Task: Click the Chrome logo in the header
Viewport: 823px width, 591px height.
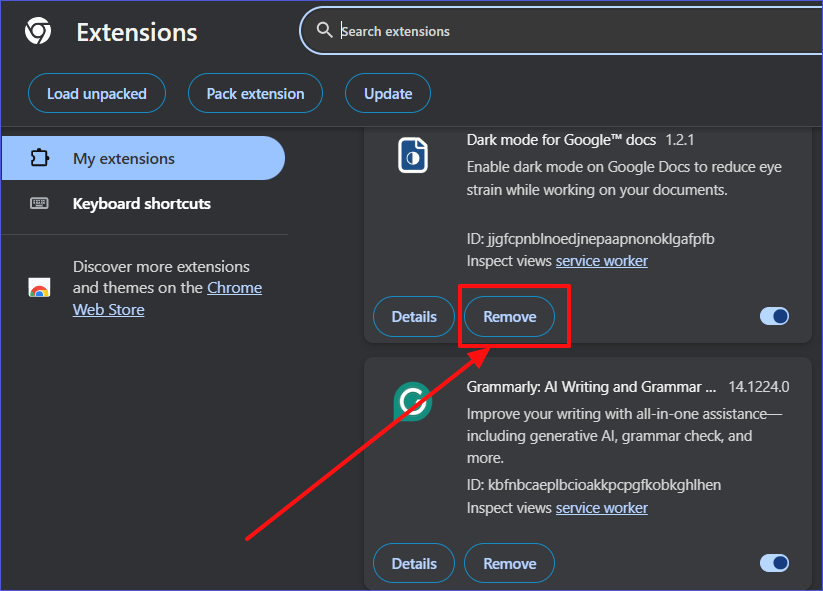Action: 38,31
